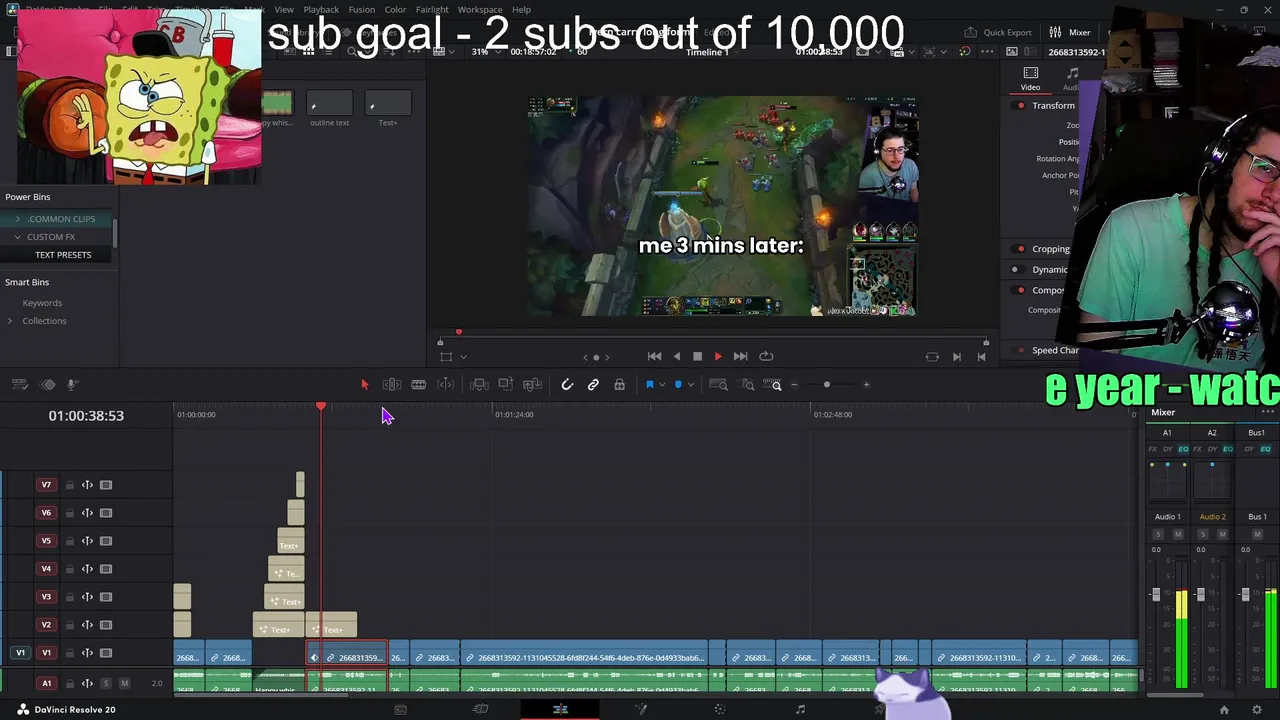Open the Edit menu in the menu bar
1280x720 pixels.
coord(130,10)
